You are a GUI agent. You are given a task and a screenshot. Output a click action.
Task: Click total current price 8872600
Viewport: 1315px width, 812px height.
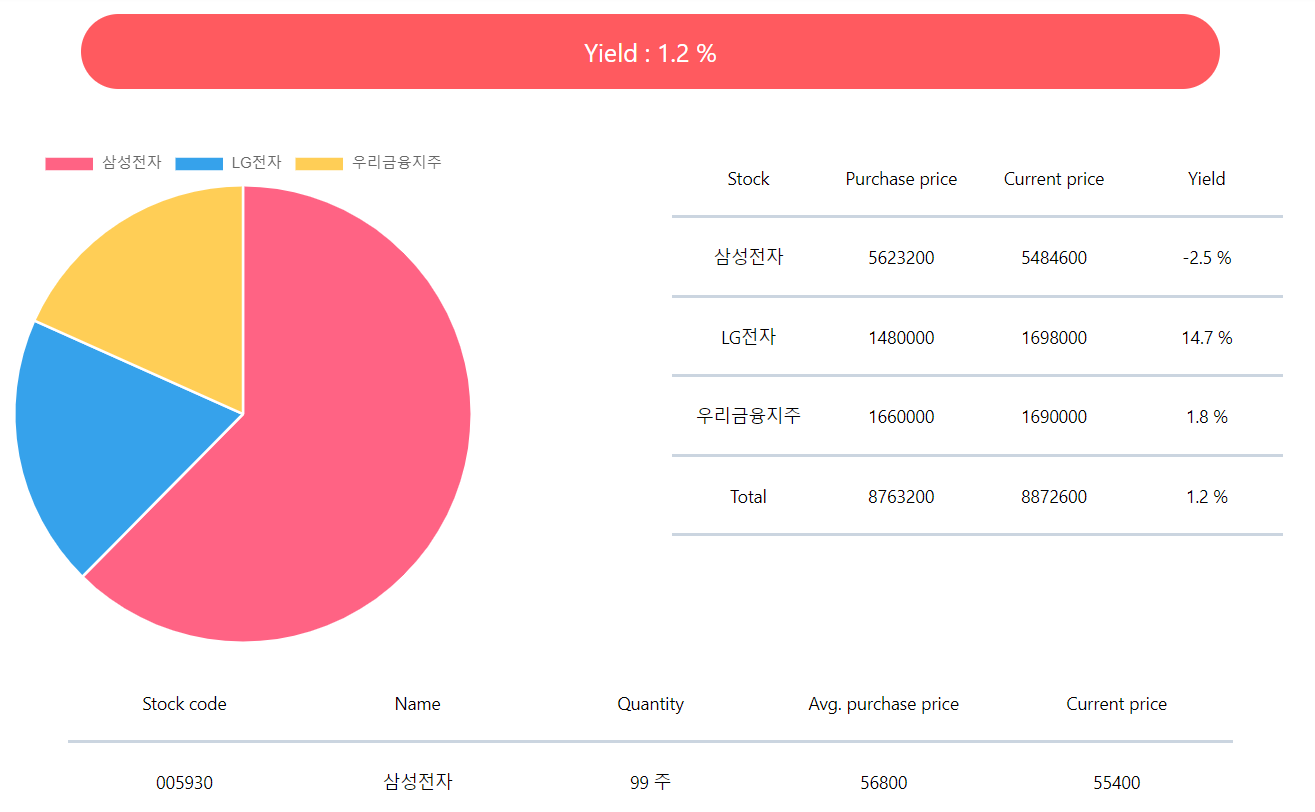click(x=1054, y=497)
